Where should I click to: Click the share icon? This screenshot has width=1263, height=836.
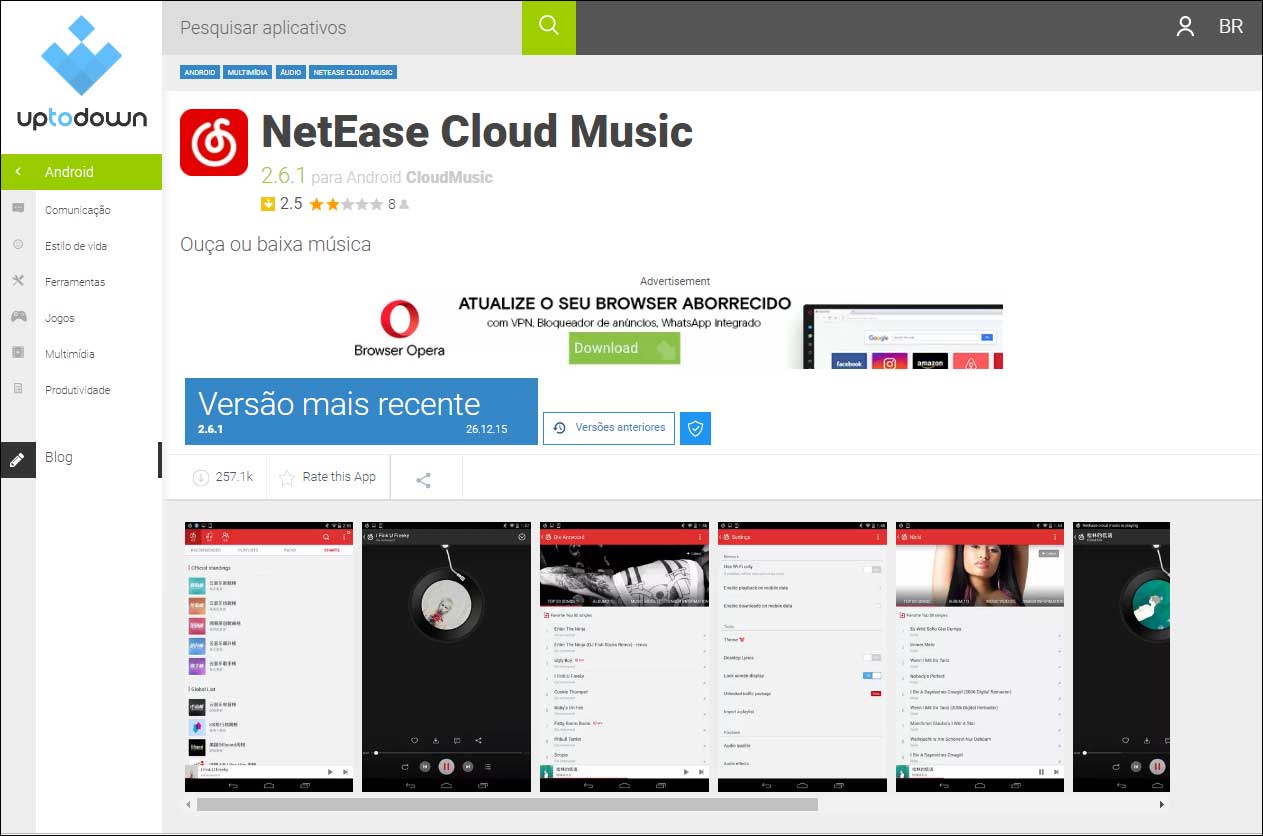(x=423, y=480)
